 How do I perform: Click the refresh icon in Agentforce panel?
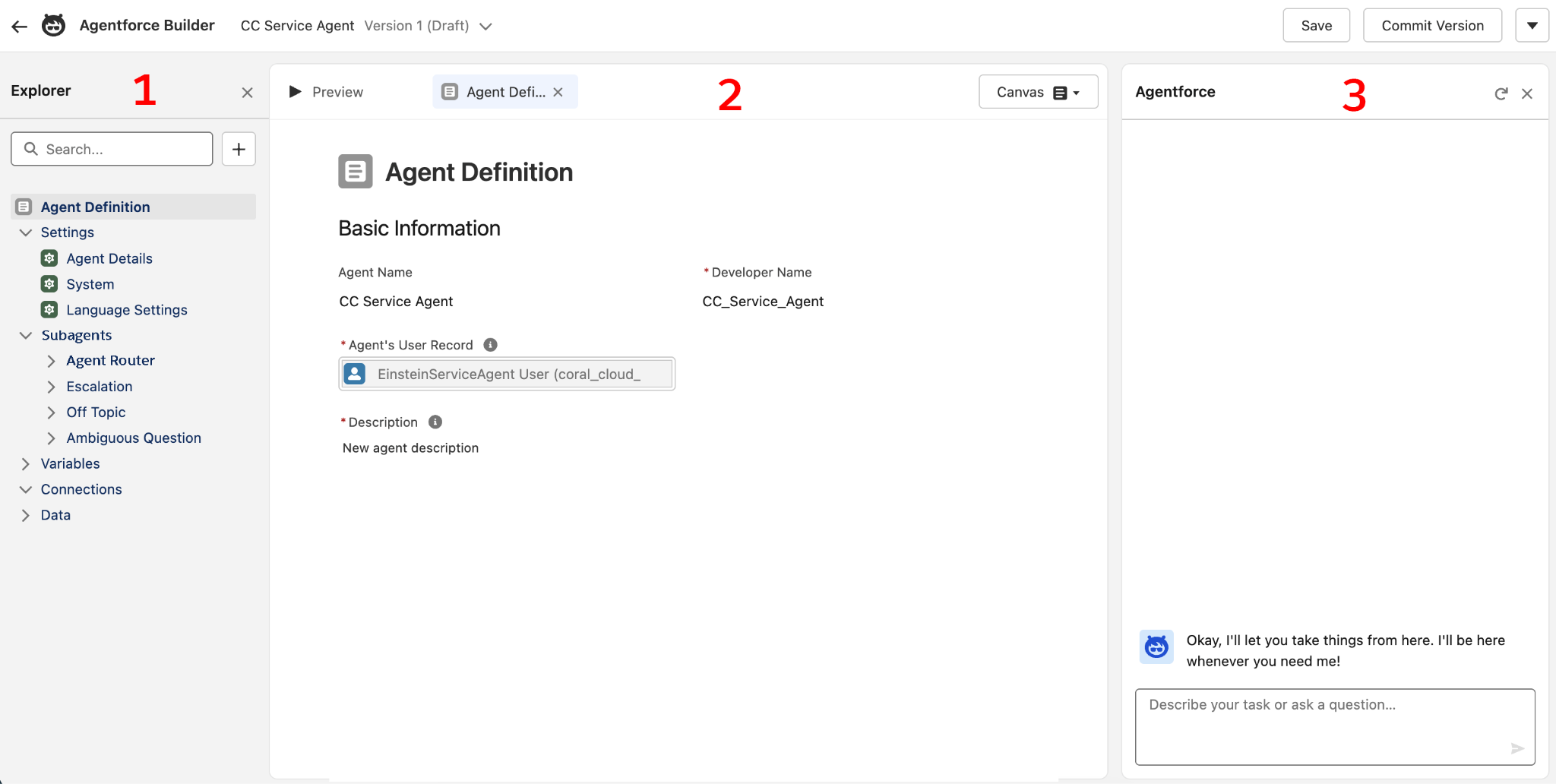[1501, 93]
